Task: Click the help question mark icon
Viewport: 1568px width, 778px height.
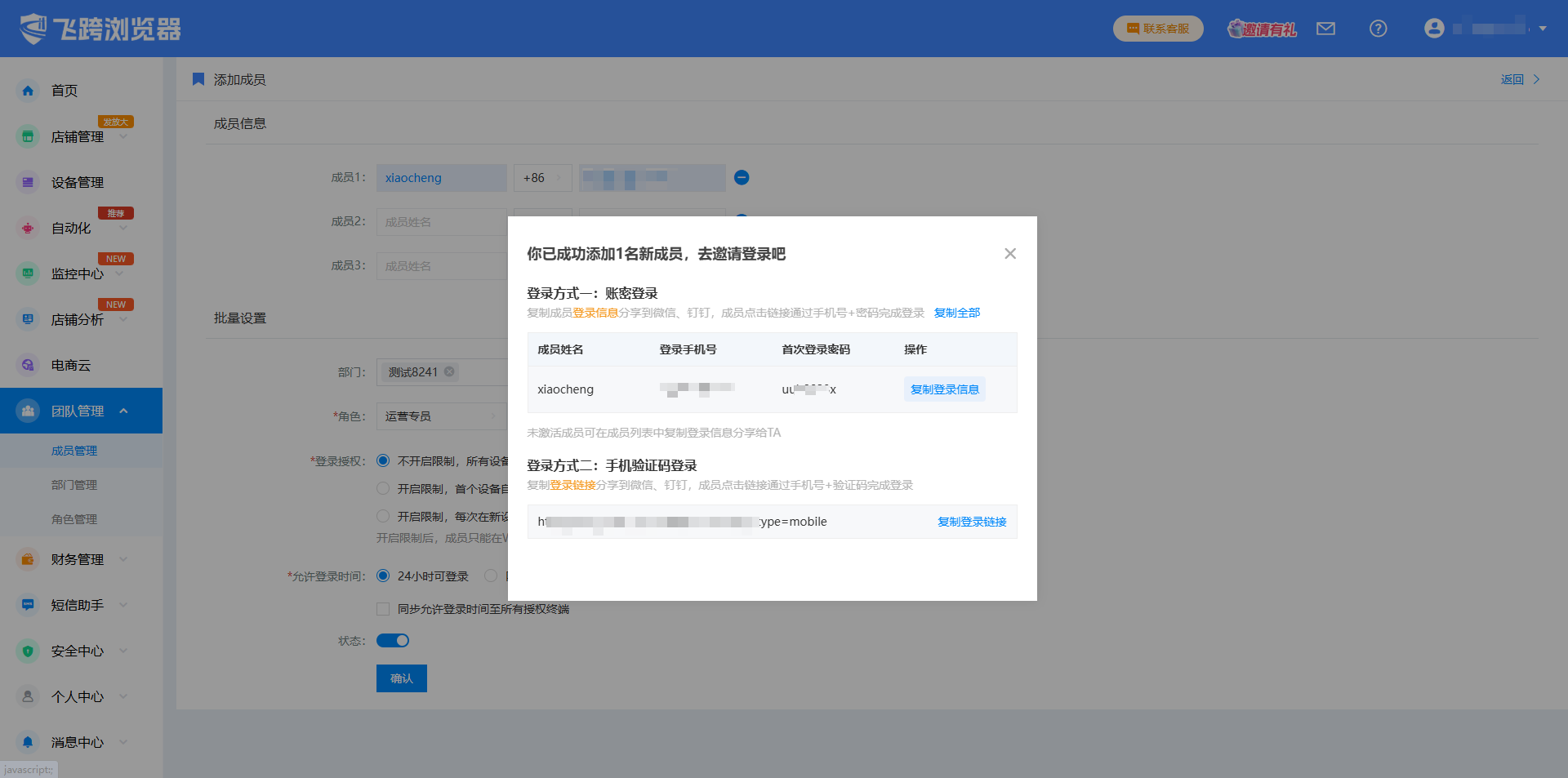Action: 1378,29
